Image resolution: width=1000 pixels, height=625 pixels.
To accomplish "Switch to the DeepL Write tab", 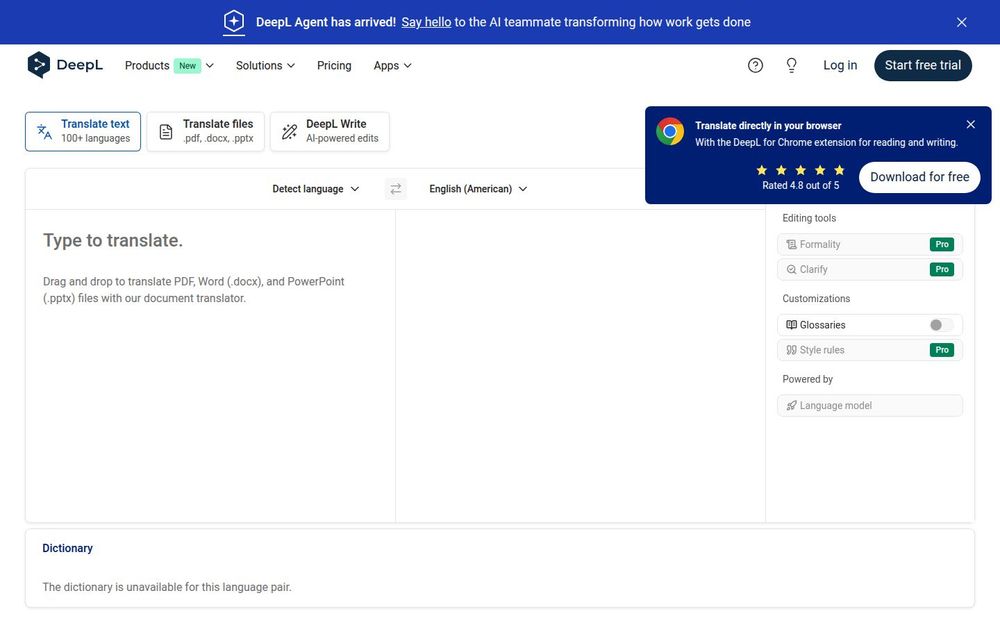I will pos(330,131).
